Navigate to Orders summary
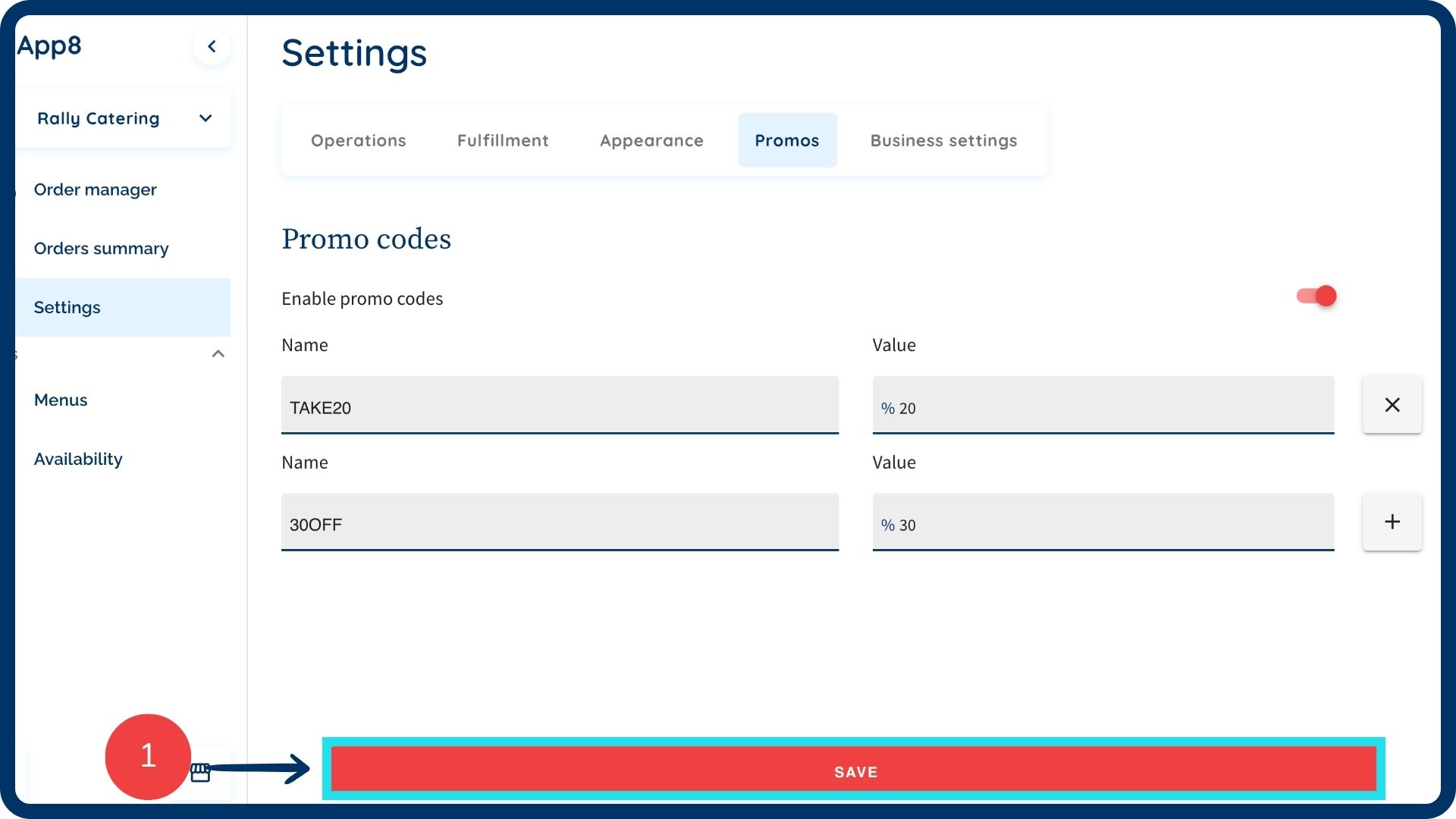The height and width of the screenshot is (819, 1456). point(101,249)
